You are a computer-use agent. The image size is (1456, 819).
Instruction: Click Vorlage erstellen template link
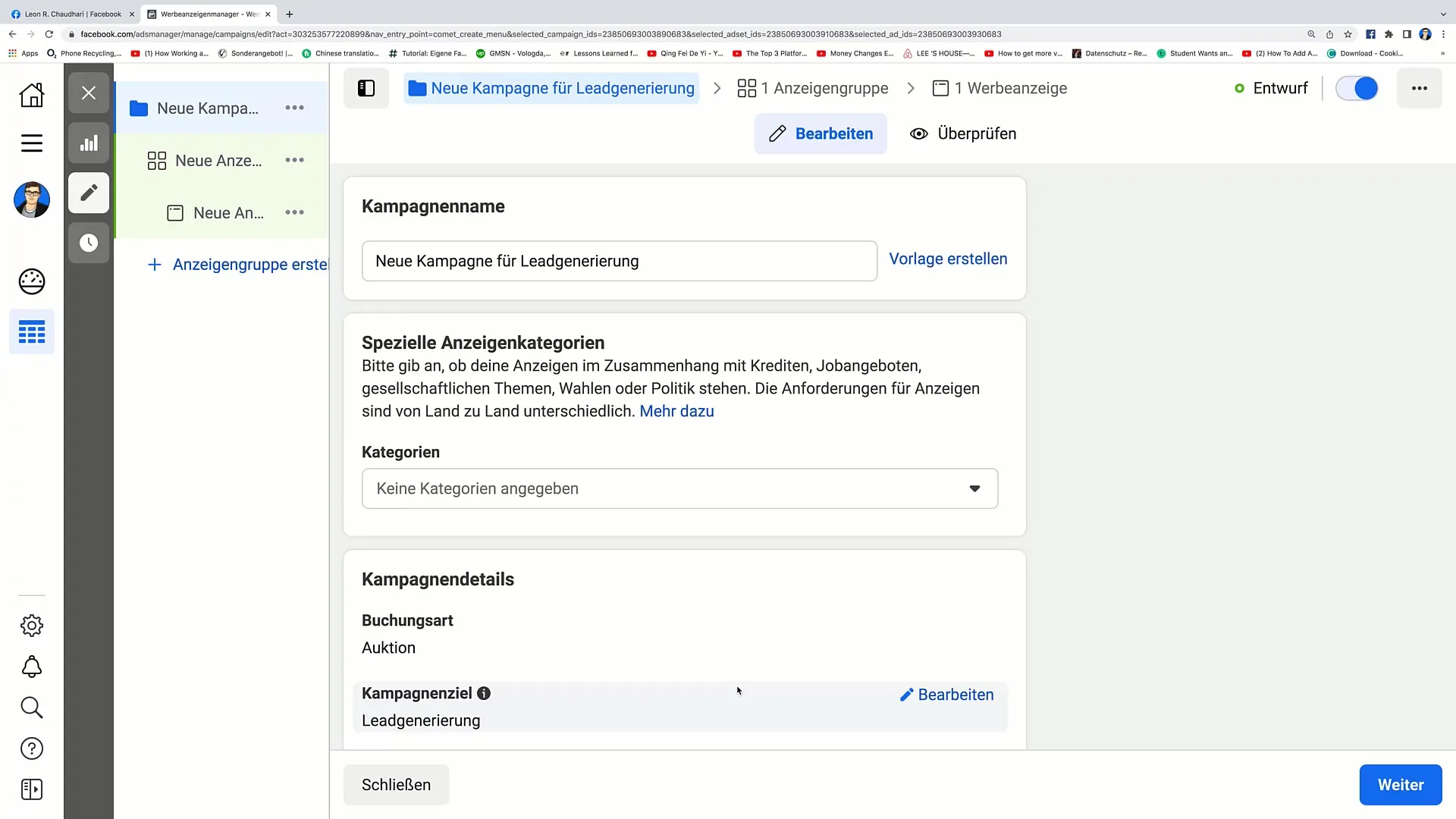tap(948, 258)
